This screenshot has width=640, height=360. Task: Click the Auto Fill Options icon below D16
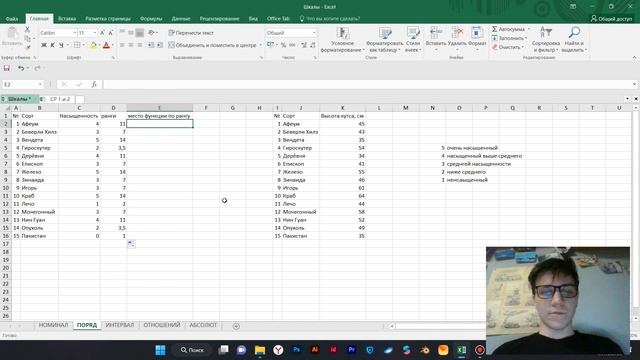[131, 244]
